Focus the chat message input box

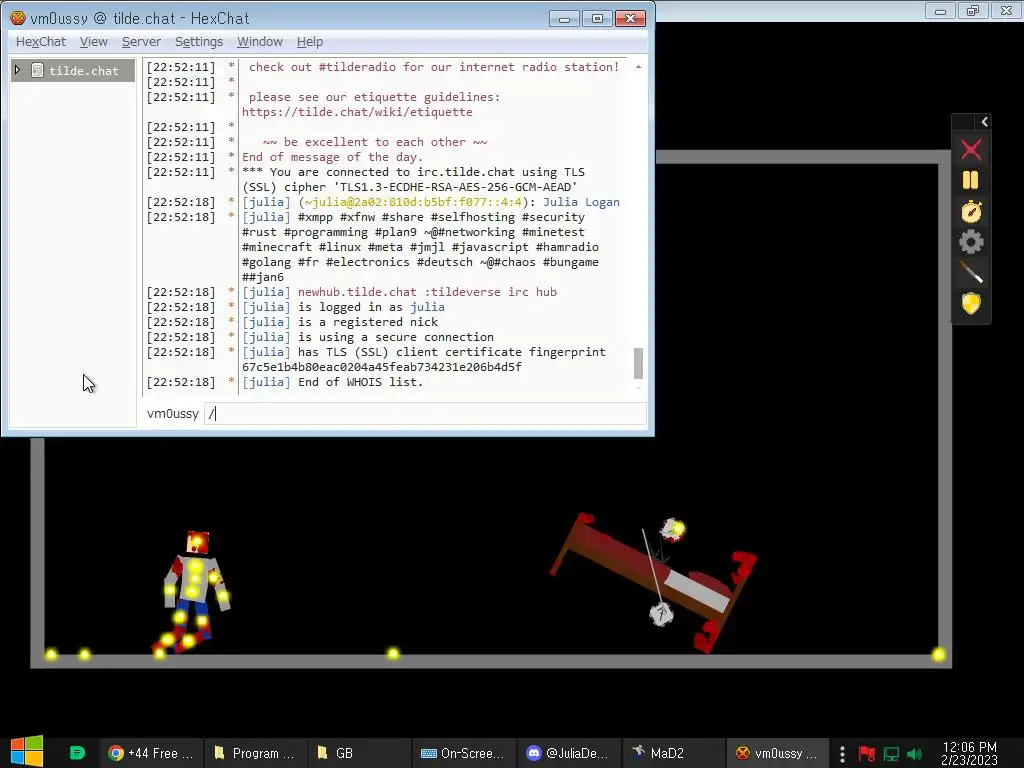coord(425,413)
